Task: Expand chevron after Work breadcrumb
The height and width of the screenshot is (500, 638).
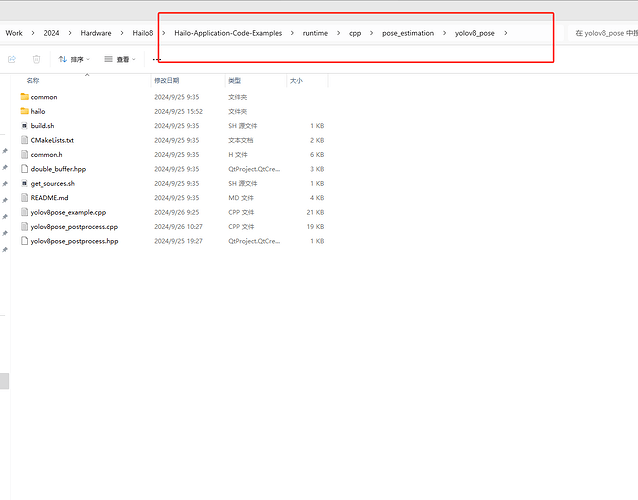Action: coord(33,33)
